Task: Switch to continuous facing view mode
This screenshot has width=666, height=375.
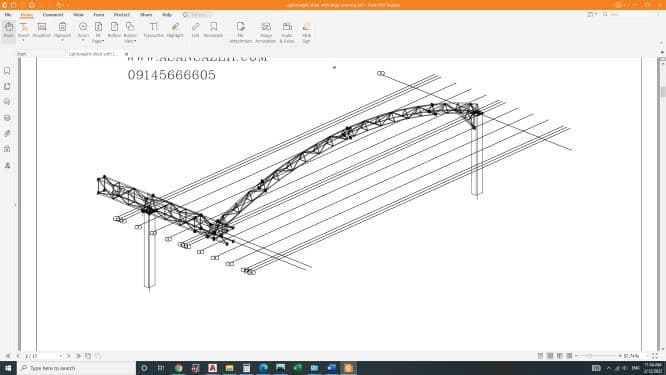Action: point(570,356)
